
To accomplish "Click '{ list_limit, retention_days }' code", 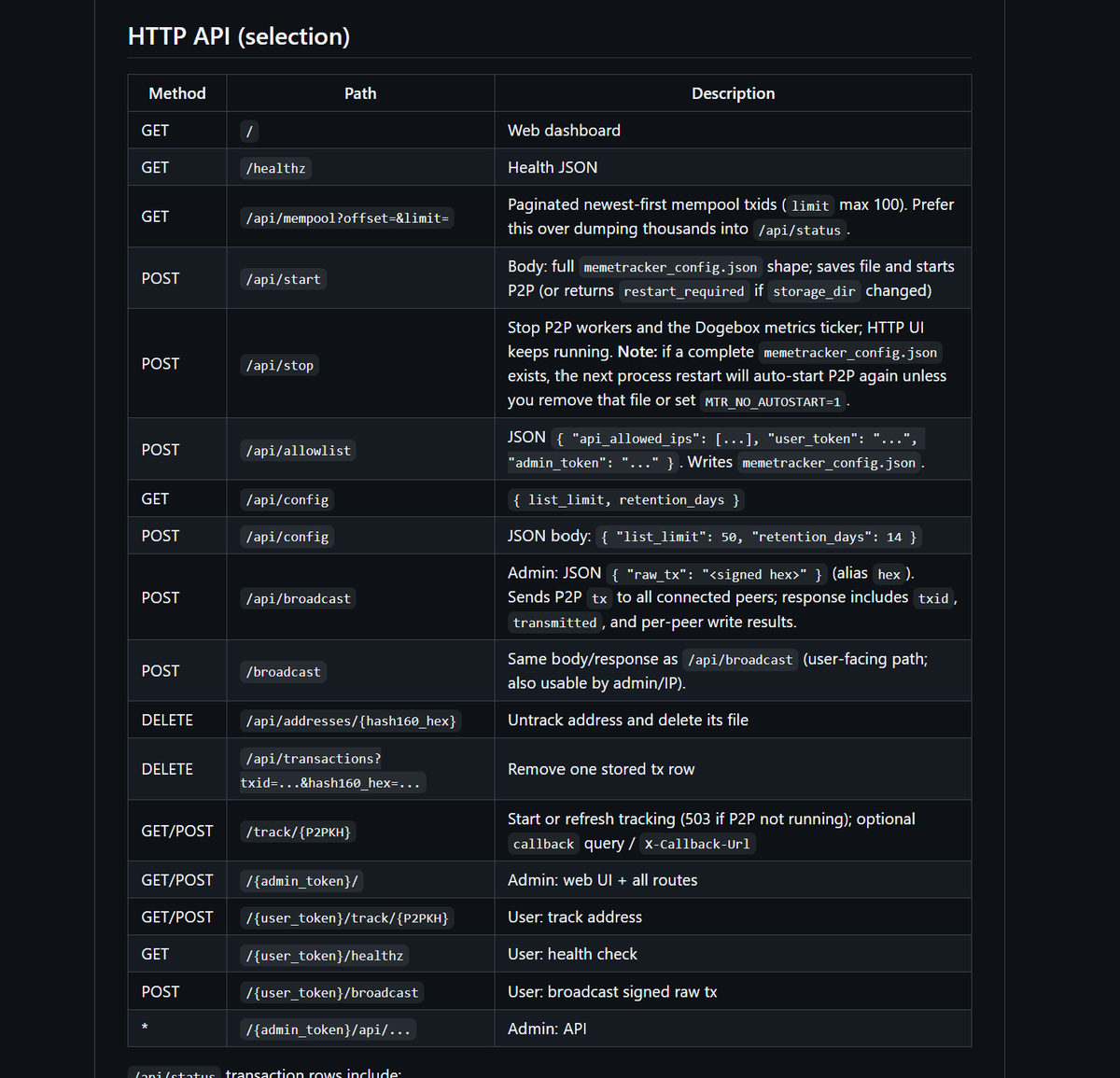I will [626, 499].
